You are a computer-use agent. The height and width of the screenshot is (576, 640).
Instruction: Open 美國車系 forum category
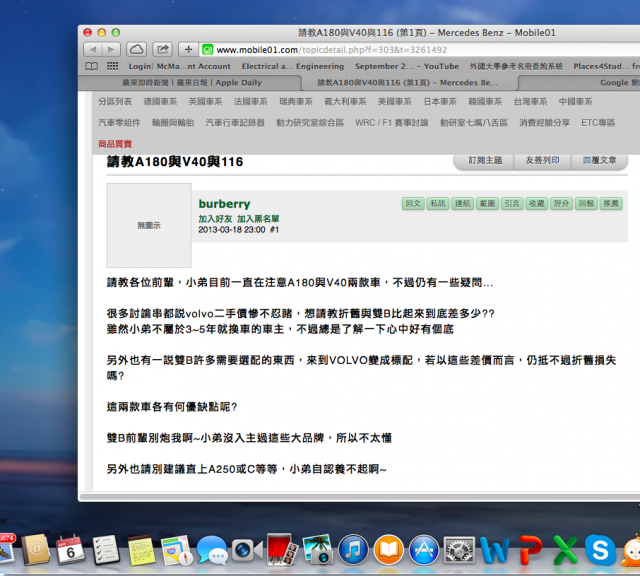tap(395, 102)
